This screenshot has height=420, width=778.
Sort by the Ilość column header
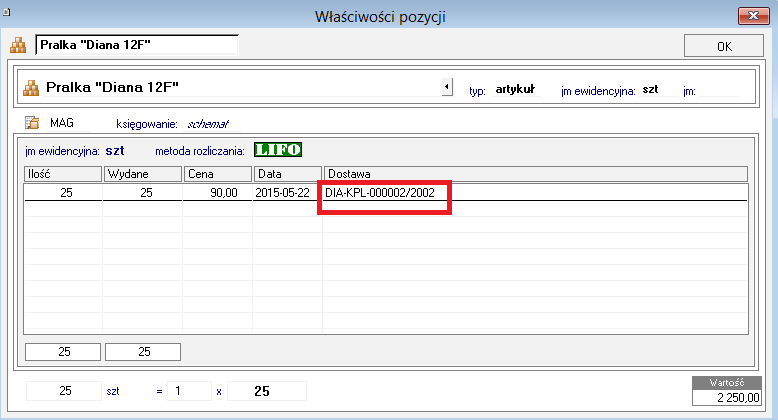pyautogui.click(x=63, y=174)
